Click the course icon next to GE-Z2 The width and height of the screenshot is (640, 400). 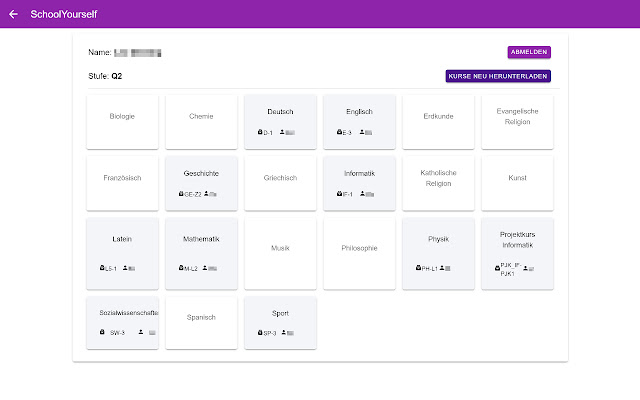181,193
